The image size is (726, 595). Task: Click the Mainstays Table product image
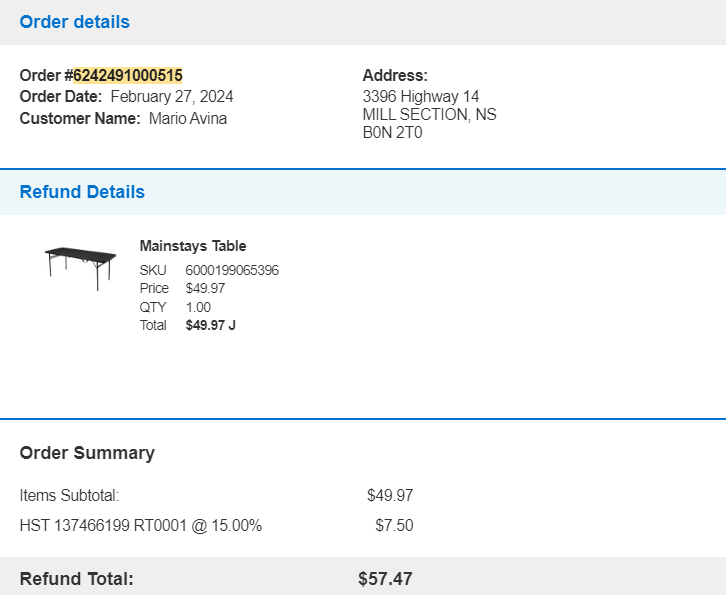pos(81,268)
